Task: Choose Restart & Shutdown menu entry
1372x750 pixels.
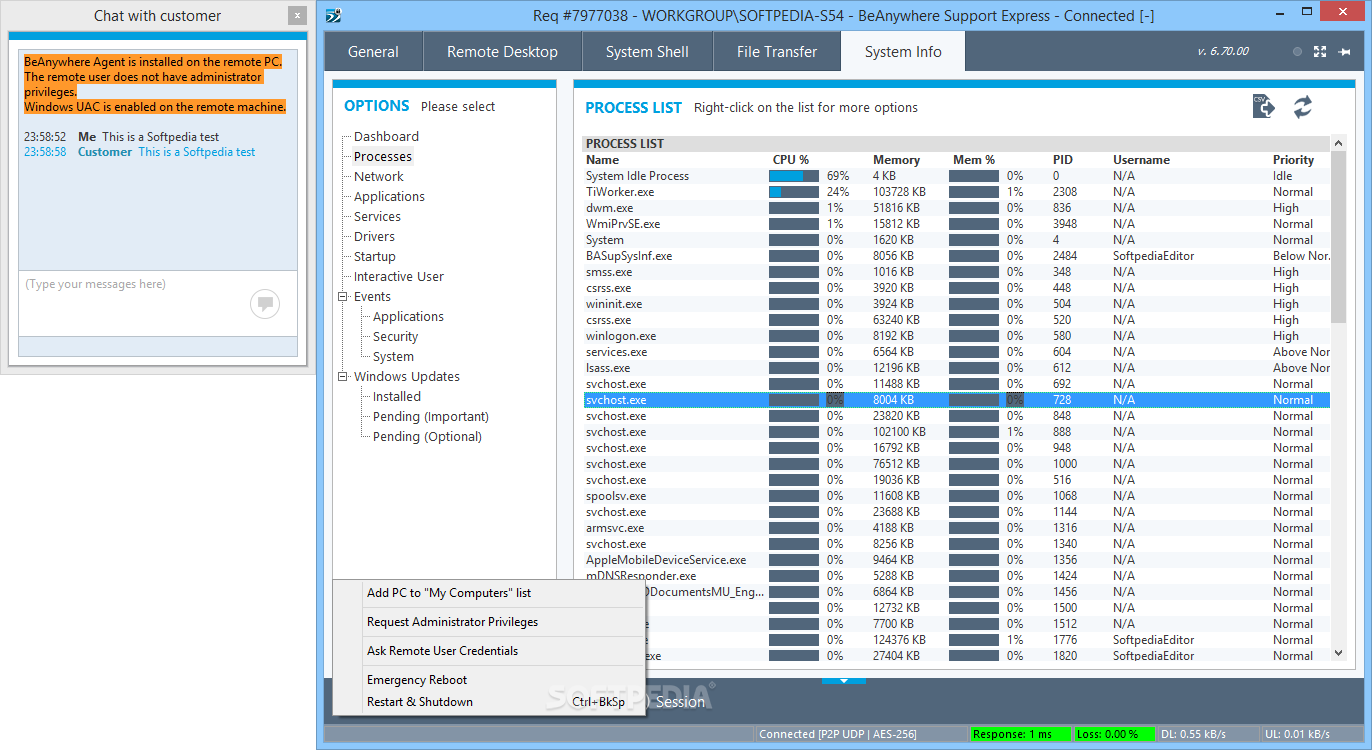Action: coord(488,702)
